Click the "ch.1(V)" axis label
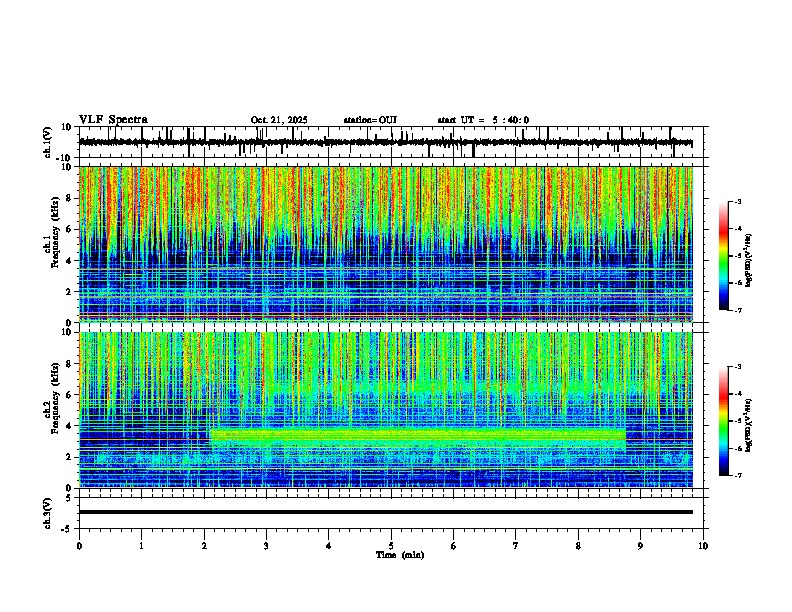Image resolution: width=792 pixels, height=612 pixels. point(48,142)
